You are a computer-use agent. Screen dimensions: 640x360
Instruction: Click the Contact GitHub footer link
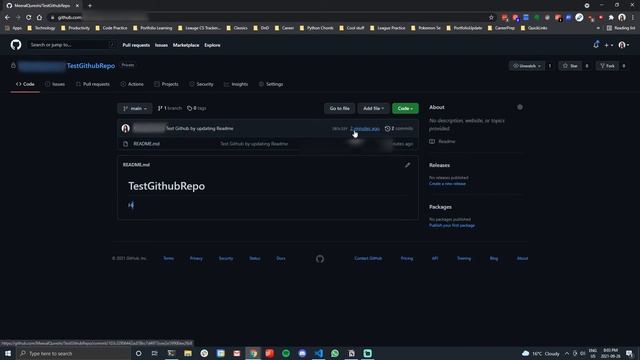point(368,258)
